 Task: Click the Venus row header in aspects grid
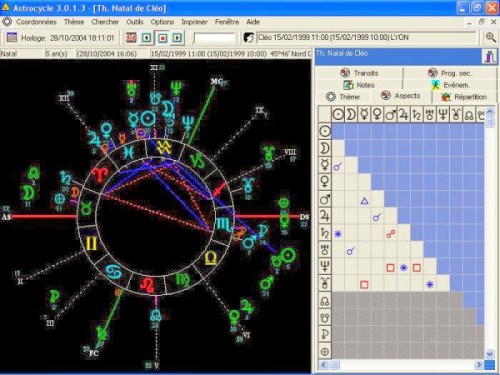pyautogui.click(x=325, y=182)
